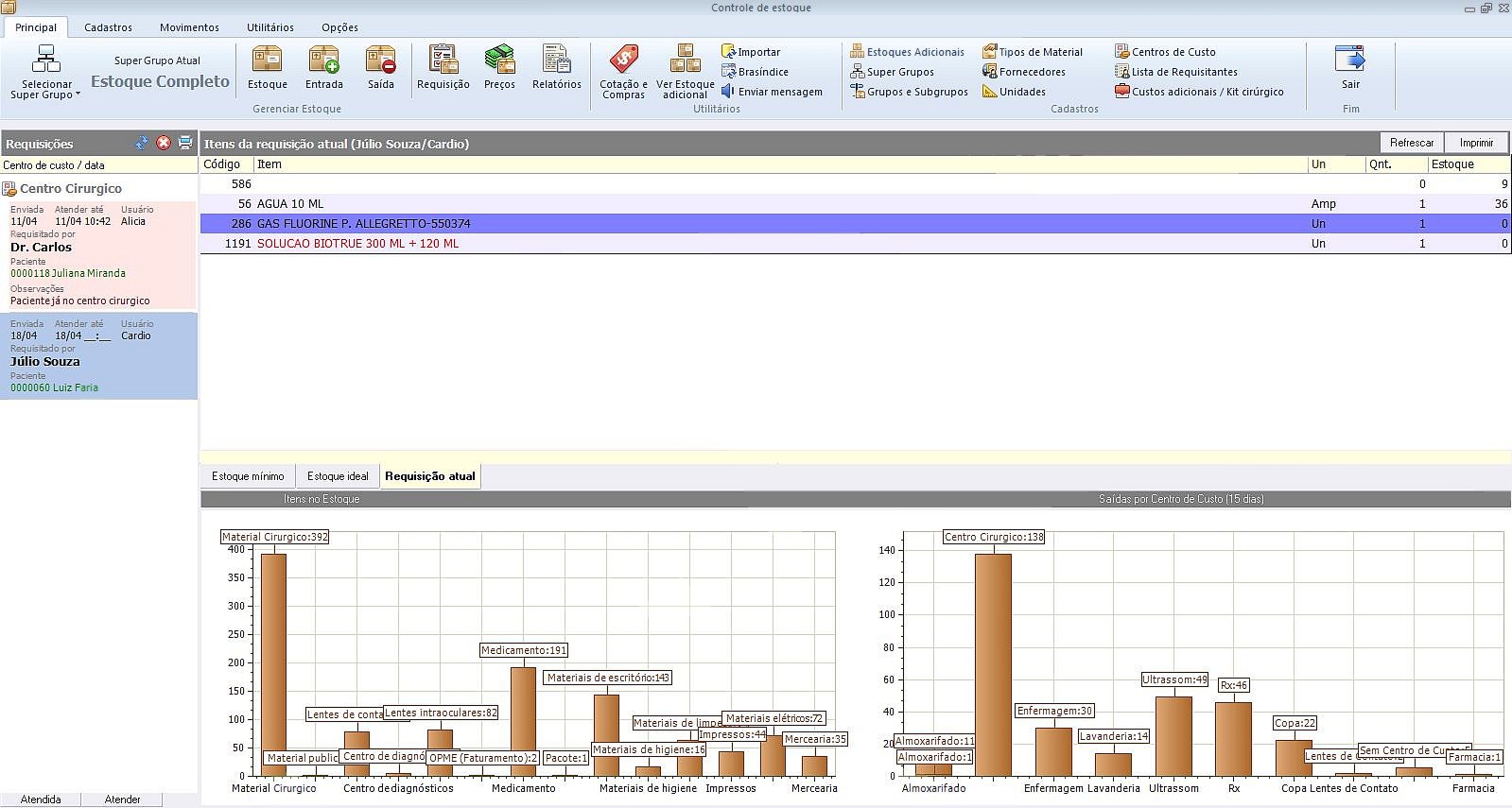Screen dimensions: 1512x808
Task: Open the Opções ribbon tab
Action: click(339, 27)
